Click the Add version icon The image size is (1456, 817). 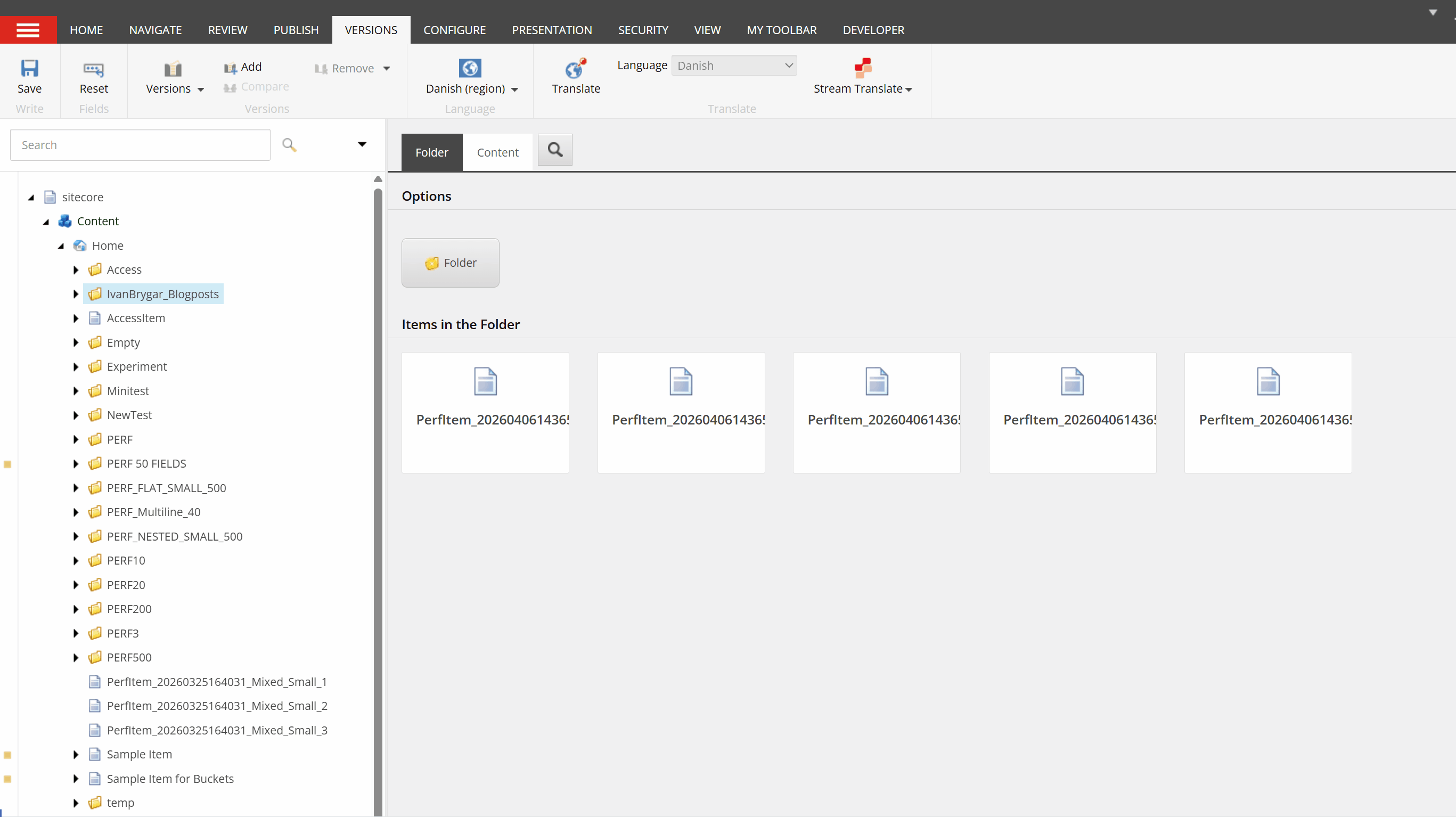[x=231, y=68]
